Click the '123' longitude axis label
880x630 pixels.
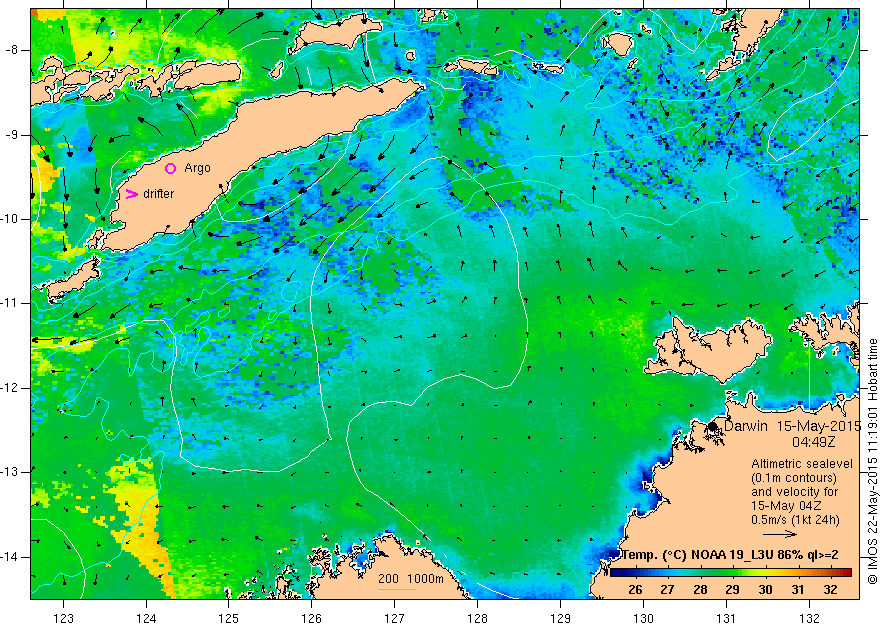point(63,618)
